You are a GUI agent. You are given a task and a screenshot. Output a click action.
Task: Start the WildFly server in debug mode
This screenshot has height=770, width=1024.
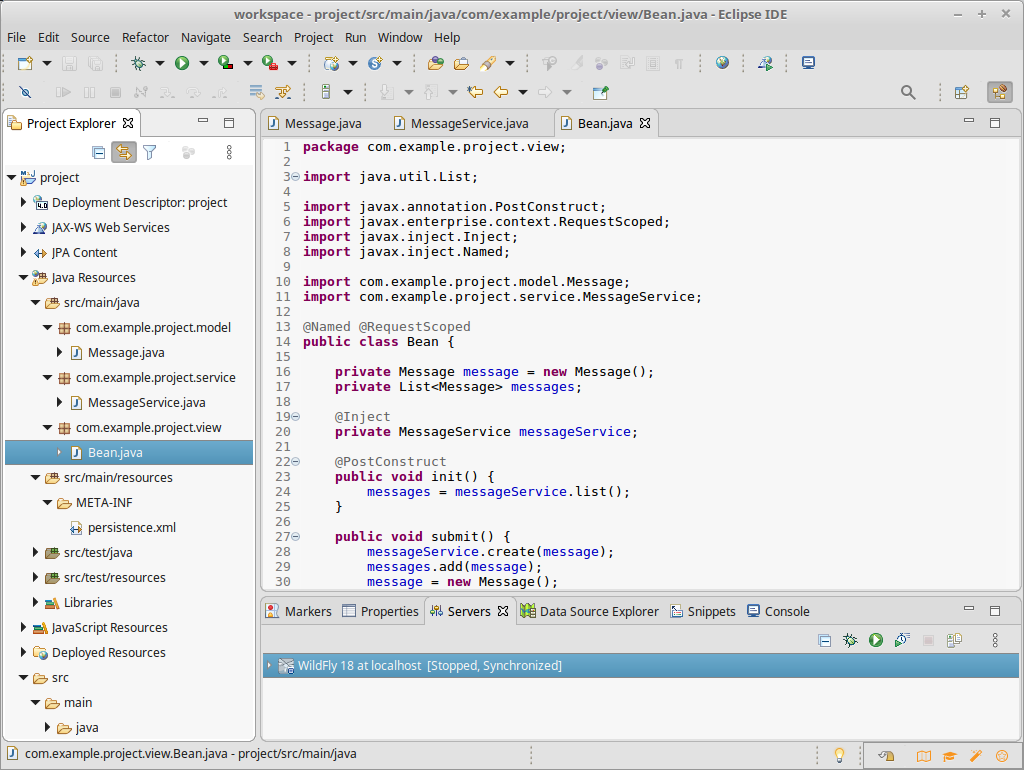[850, 640]
